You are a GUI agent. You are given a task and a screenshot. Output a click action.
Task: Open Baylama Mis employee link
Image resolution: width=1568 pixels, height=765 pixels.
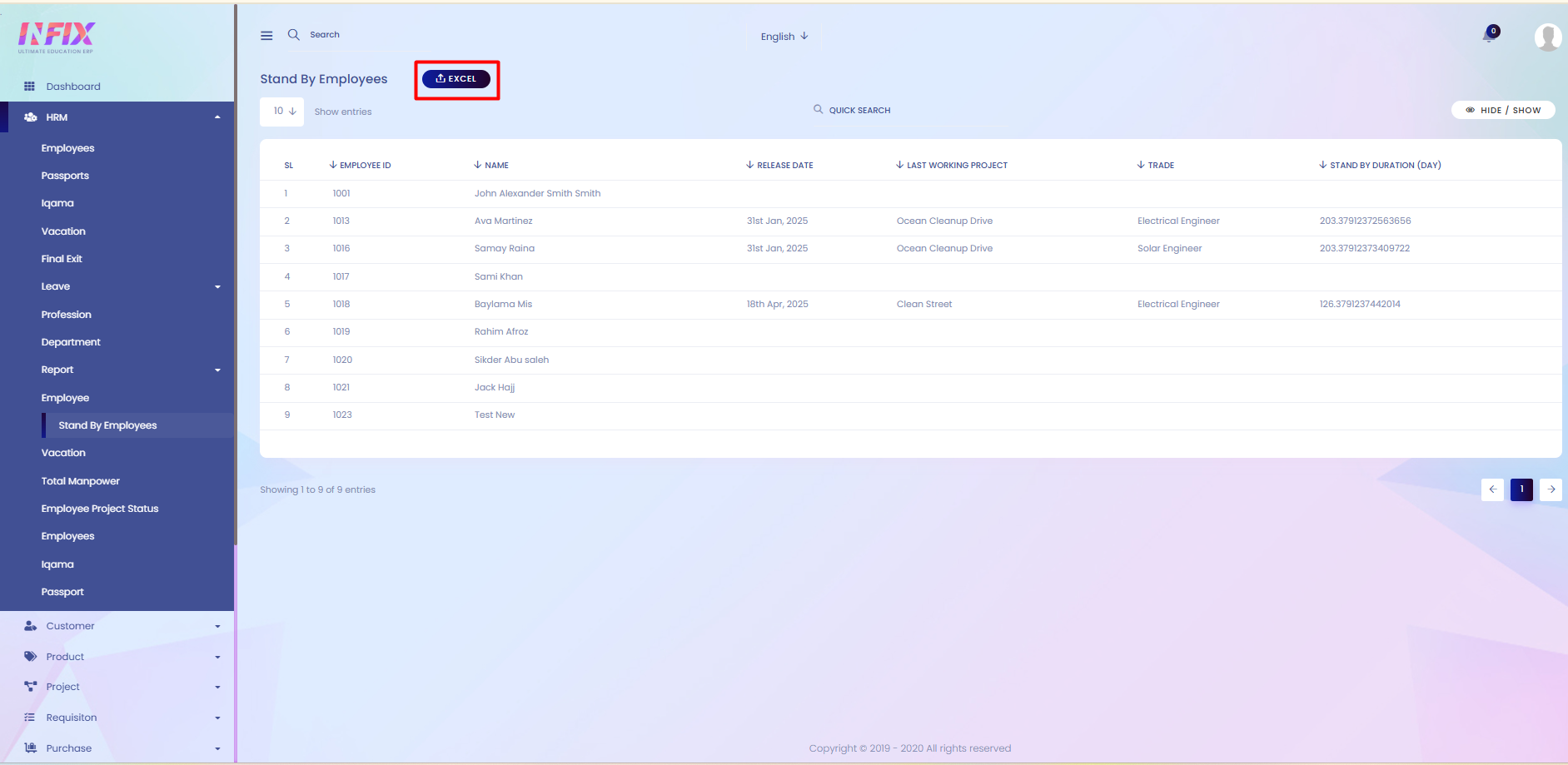click(x=503, y=304)
